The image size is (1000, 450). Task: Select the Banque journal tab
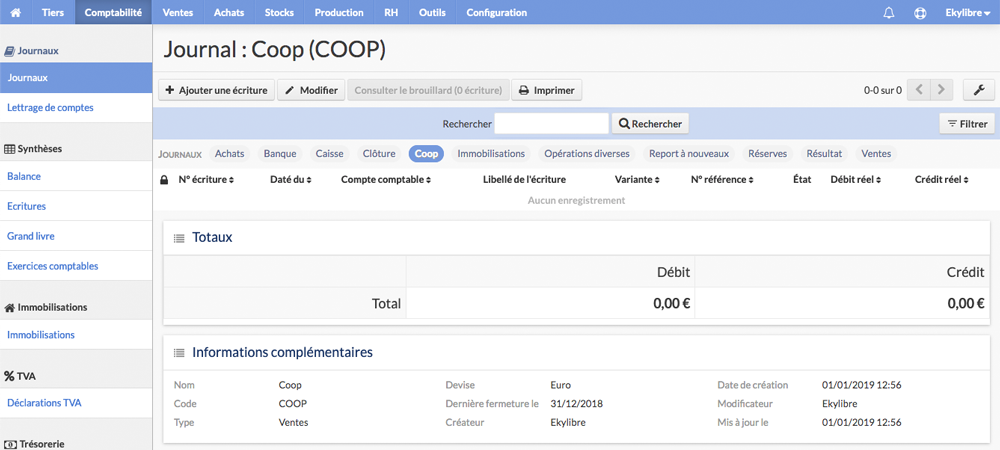(280, 154)
